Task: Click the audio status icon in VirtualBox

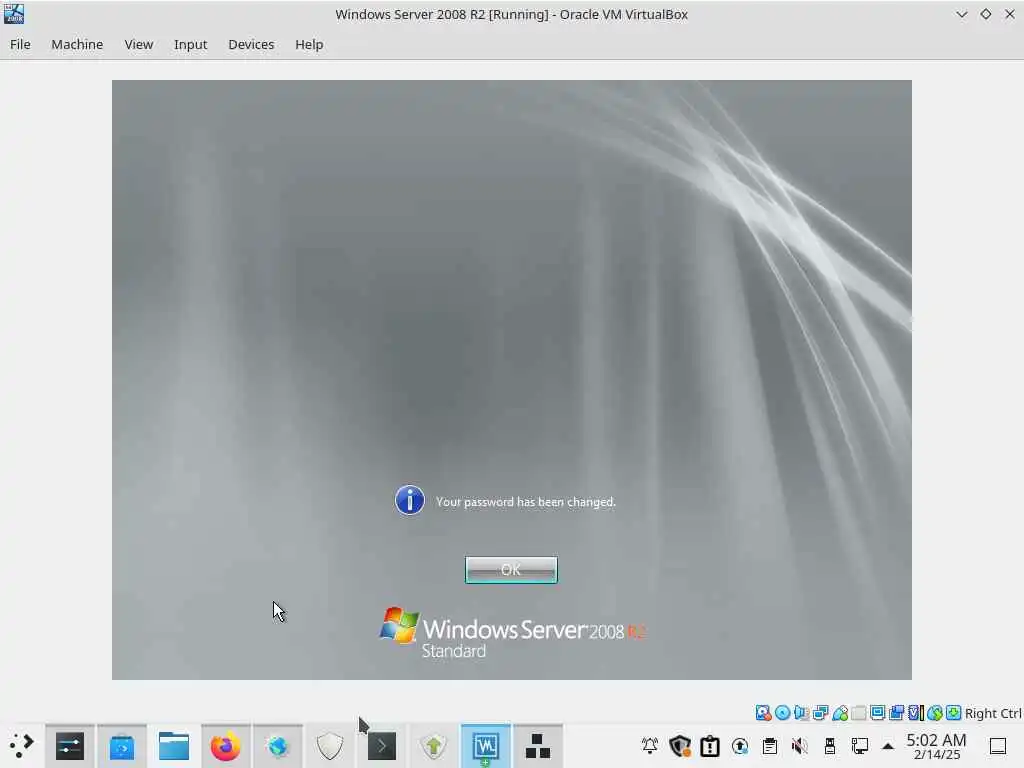Action: tap(801, 712)
